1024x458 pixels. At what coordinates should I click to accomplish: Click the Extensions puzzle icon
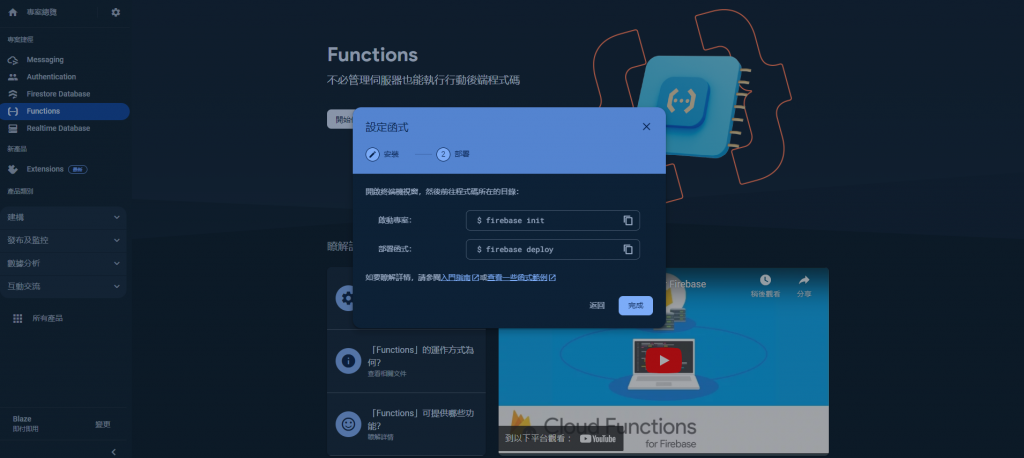(x=12, y=169)
